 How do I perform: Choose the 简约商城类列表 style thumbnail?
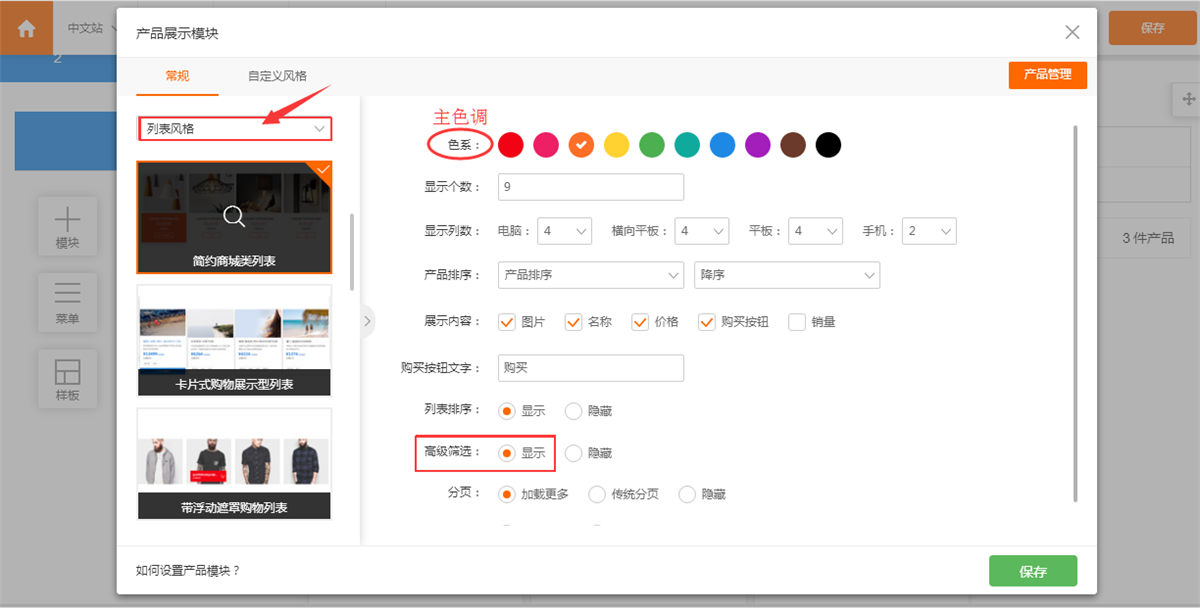(234, 218)
